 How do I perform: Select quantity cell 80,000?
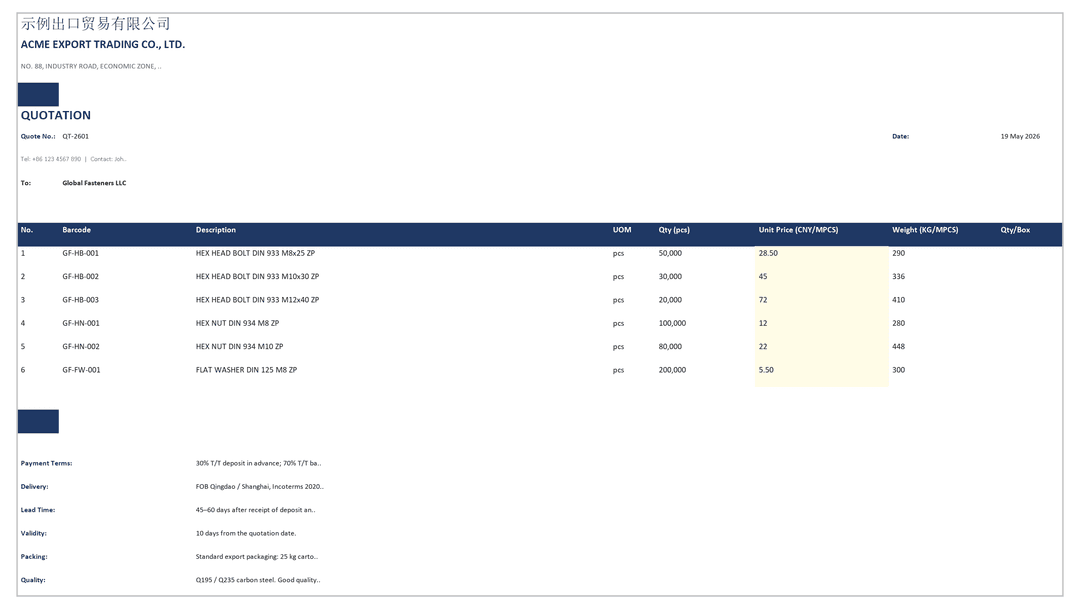[x=670, y=347]
